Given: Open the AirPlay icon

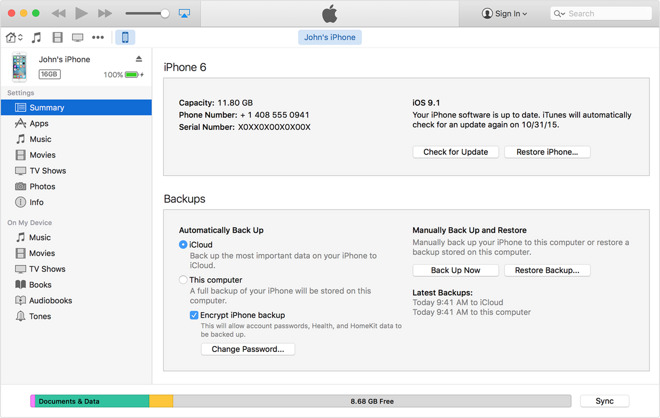Looking at the screenshot, I should (184, 13).
